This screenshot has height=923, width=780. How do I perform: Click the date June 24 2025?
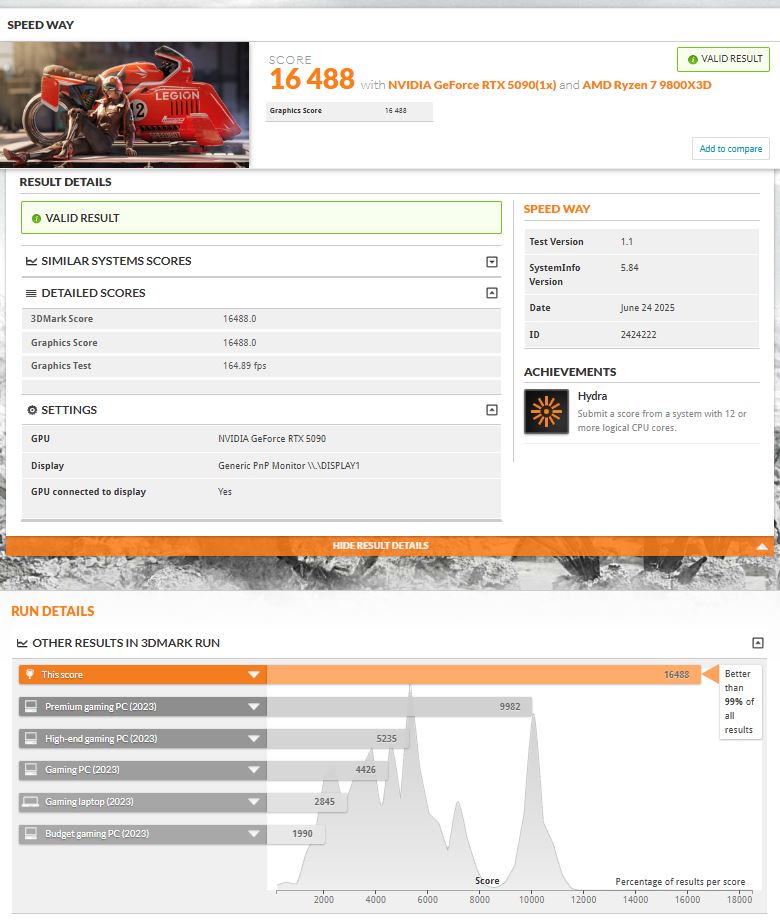pyautogui.click(x=647, y=307)
